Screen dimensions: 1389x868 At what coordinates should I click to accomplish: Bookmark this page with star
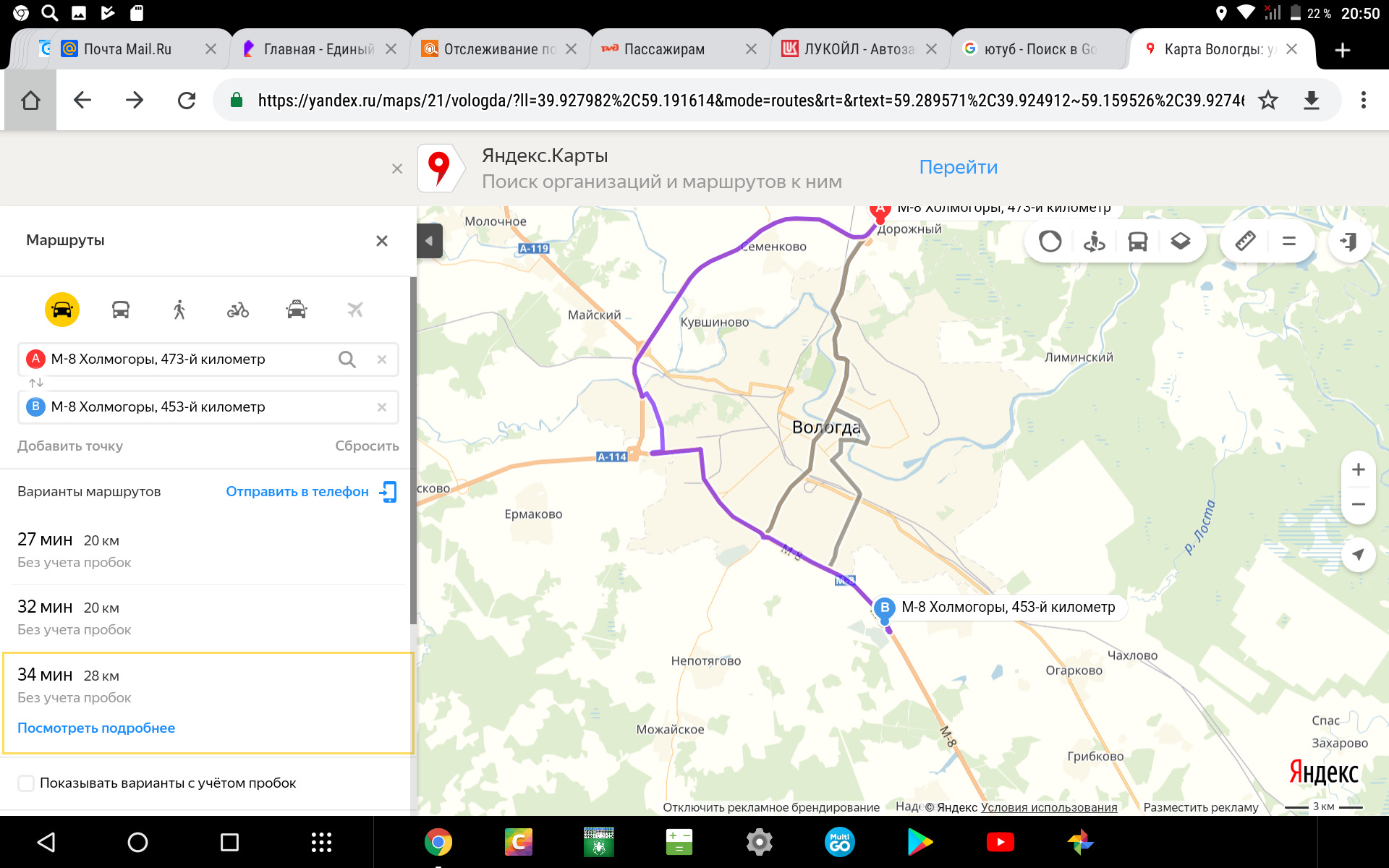pos(1268,100)
